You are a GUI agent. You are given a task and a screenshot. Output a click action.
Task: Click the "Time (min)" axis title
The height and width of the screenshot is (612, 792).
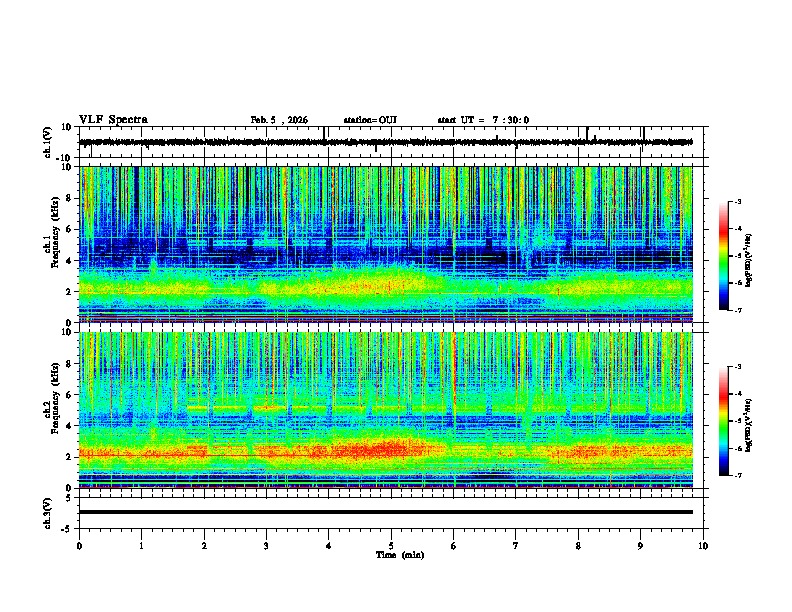point(400,555)
